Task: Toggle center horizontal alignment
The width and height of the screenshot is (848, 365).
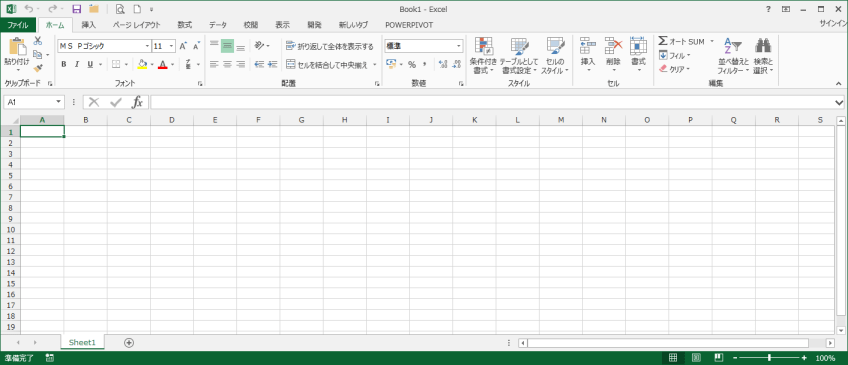Action: coord(227,64)
